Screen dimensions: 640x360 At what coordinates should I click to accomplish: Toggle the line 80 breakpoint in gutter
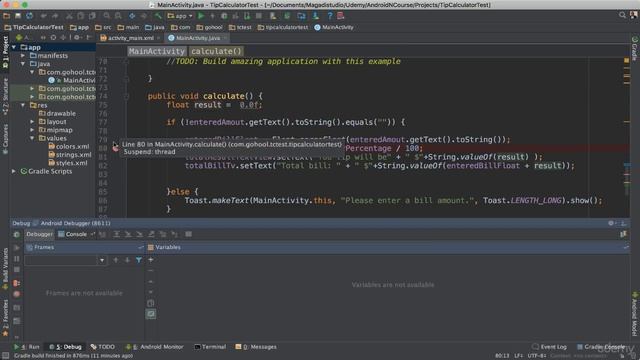(116, 148)
